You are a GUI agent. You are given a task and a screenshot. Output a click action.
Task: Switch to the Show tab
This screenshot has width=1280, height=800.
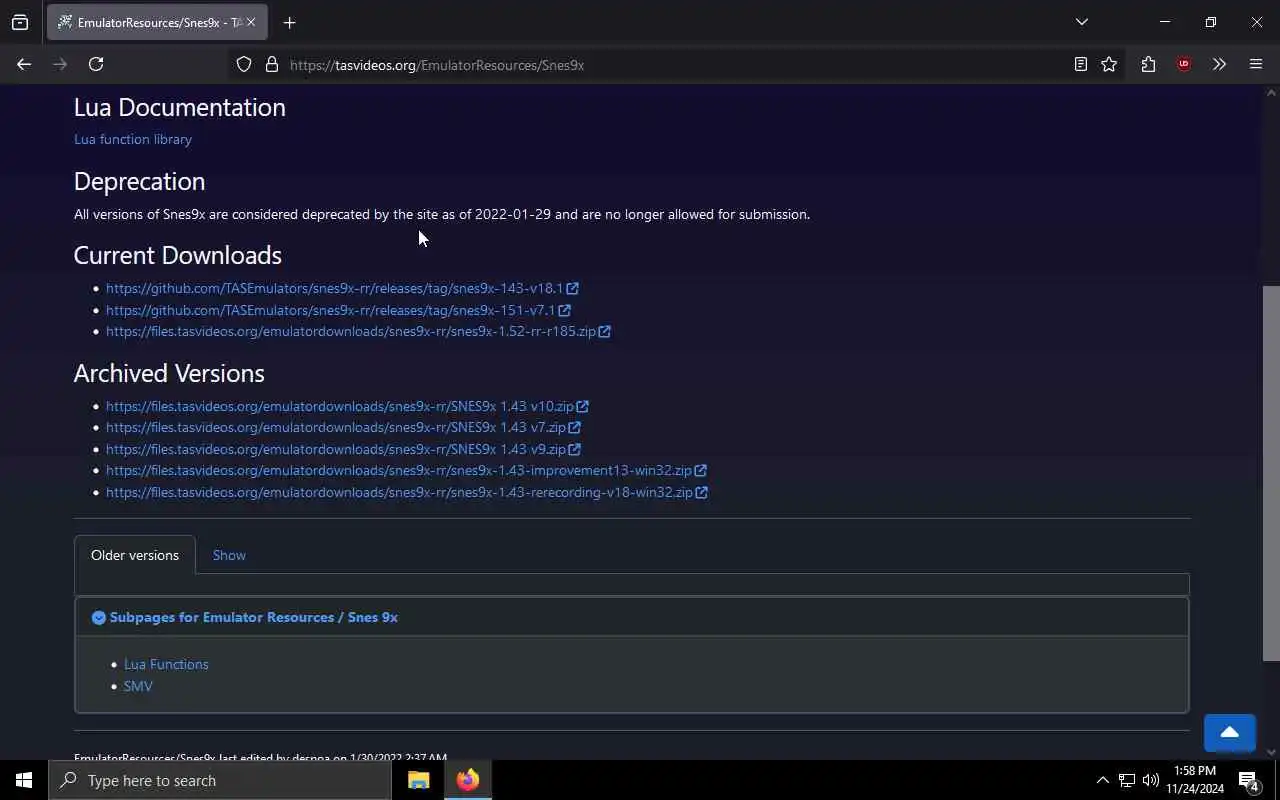[229, 555]
